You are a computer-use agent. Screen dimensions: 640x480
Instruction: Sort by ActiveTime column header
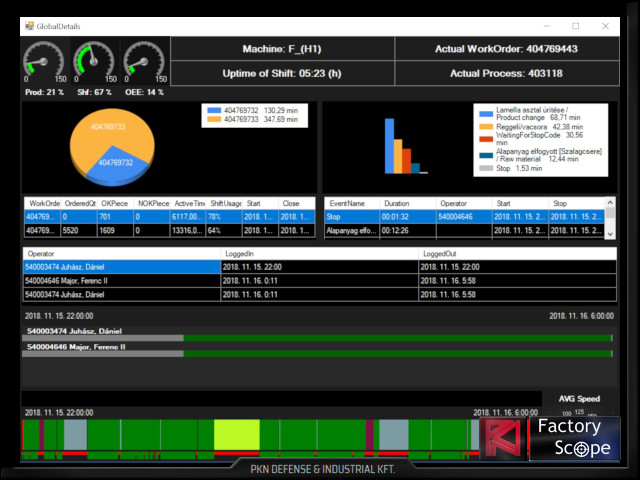pyautogui.click(x=188, y=203)
